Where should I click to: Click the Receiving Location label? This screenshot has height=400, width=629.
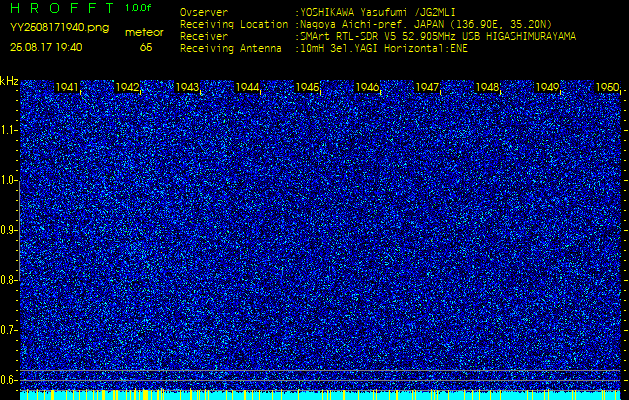point(234,24)
